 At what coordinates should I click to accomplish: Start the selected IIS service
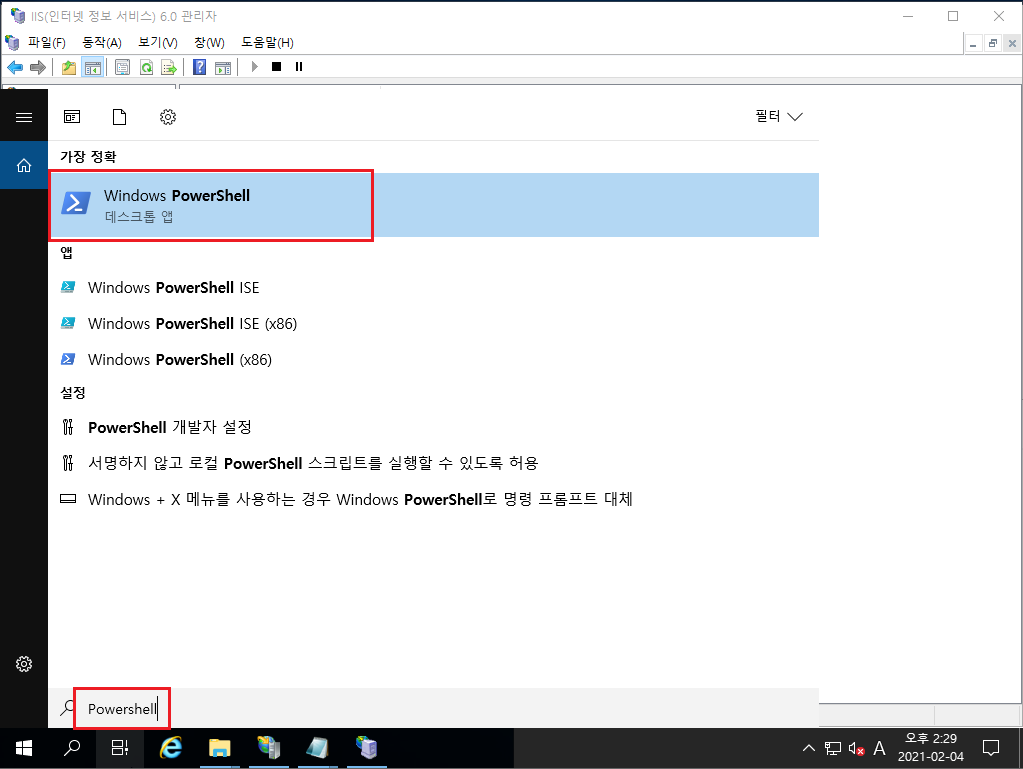254,67
